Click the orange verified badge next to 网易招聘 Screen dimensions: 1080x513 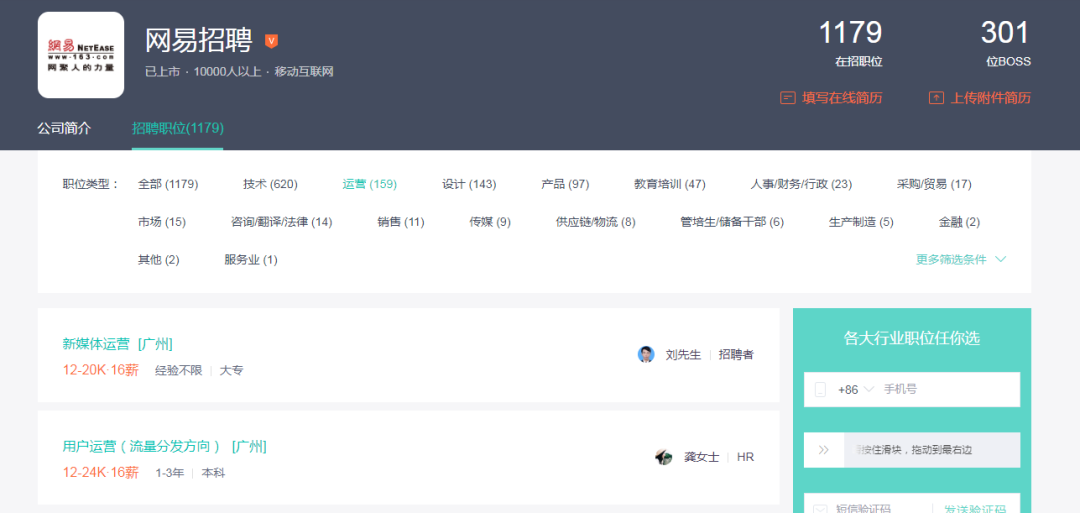point(271,41)
